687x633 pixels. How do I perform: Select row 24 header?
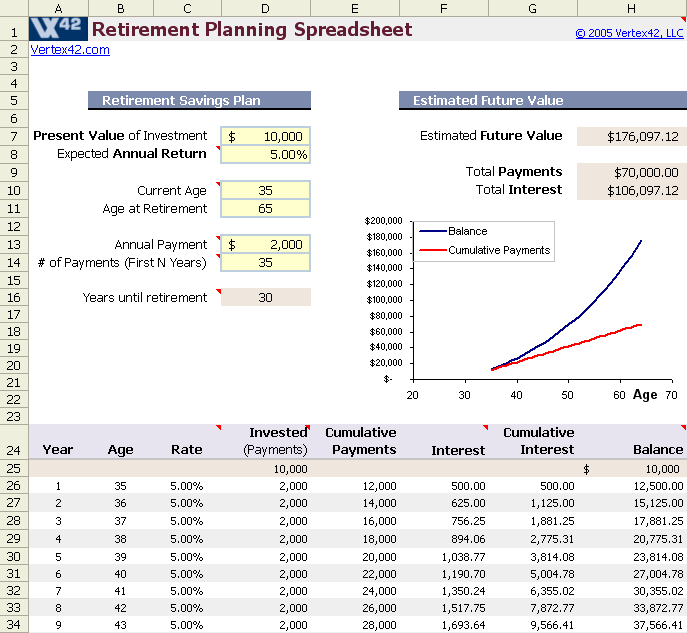pyautogui.click(x=14, y=442)
